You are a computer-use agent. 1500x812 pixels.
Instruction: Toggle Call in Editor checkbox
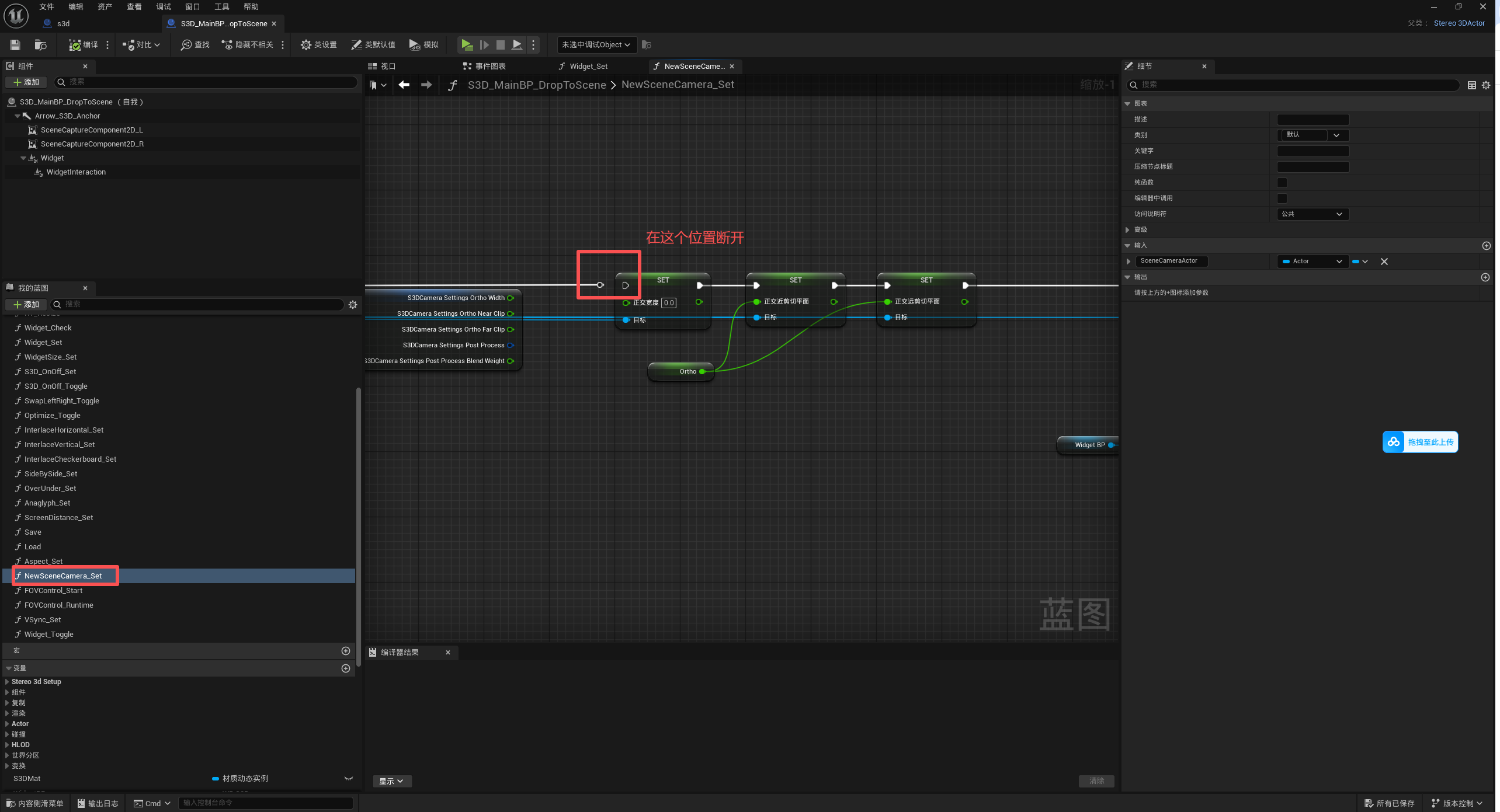pyautogui.click(x=1282, y=198)
